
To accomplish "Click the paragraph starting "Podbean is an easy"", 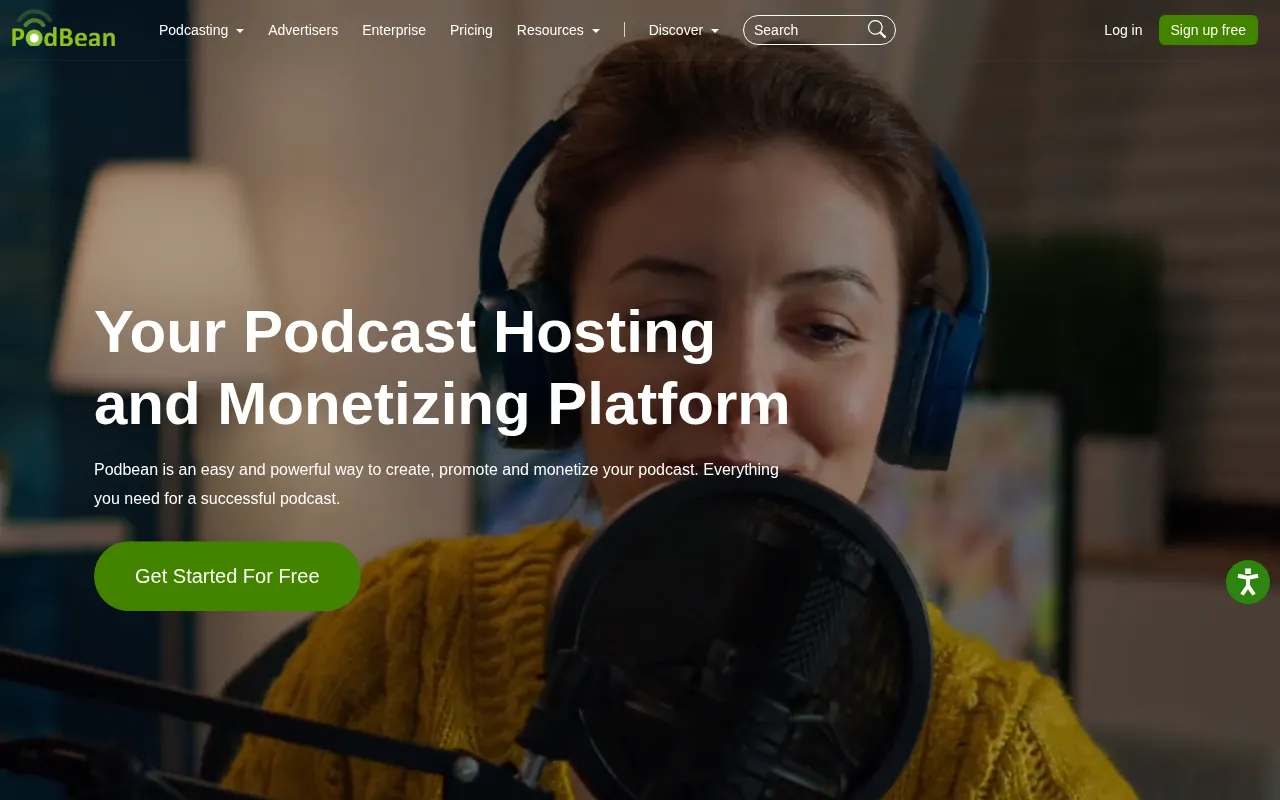I will [x=436, y=484].
